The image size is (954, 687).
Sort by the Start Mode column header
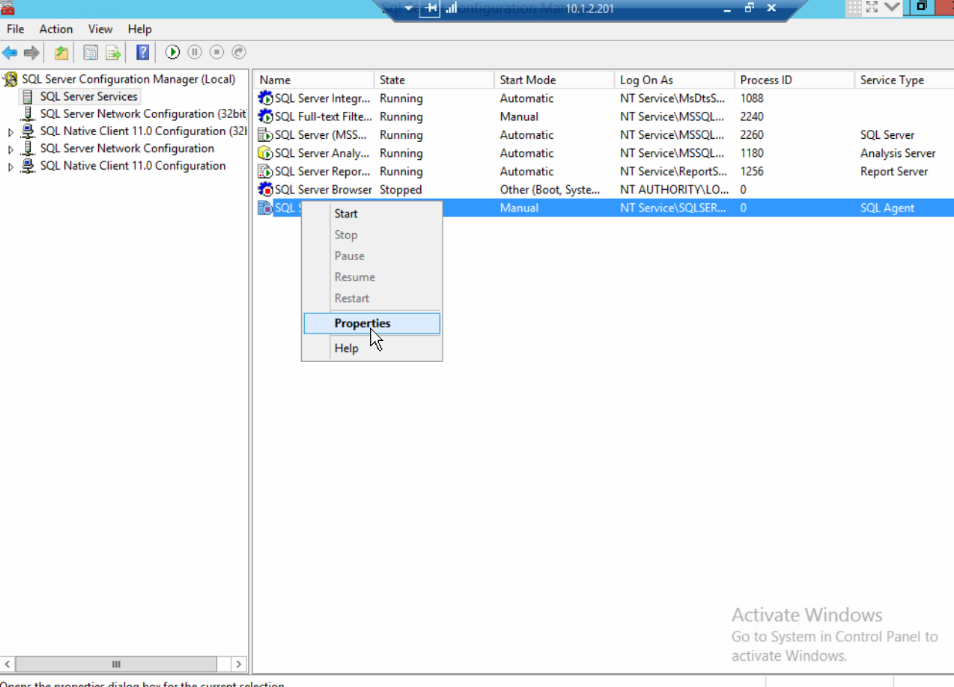pyautogui.click(x=554, y=80)
